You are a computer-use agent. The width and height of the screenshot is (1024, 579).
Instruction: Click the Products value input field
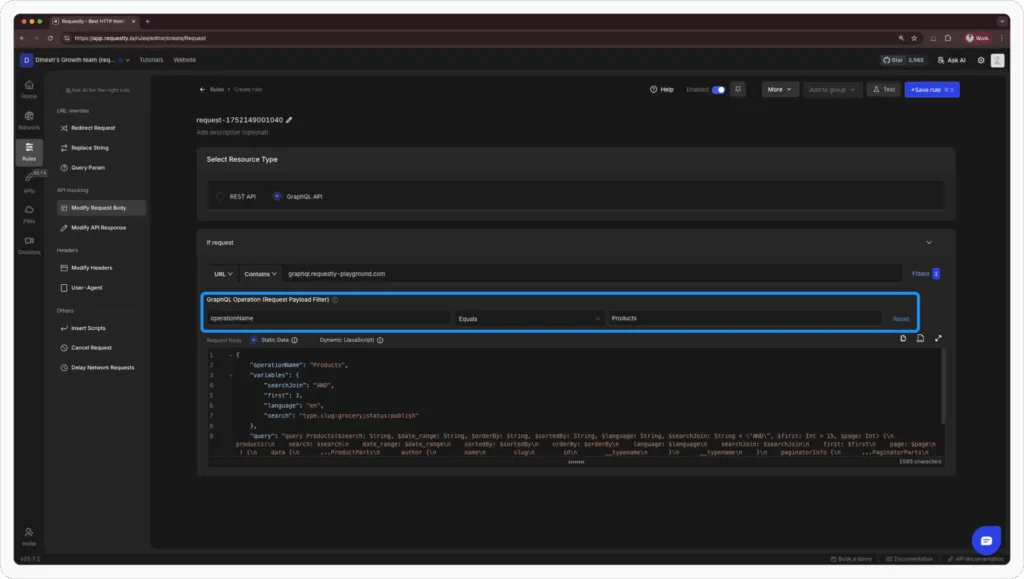pos(744,319)
